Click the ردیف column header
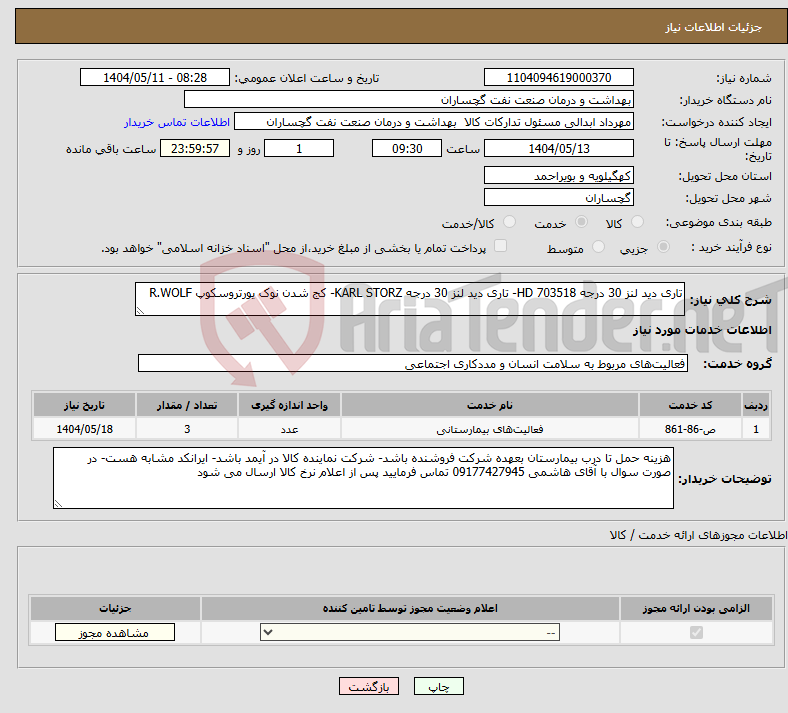 756,405
